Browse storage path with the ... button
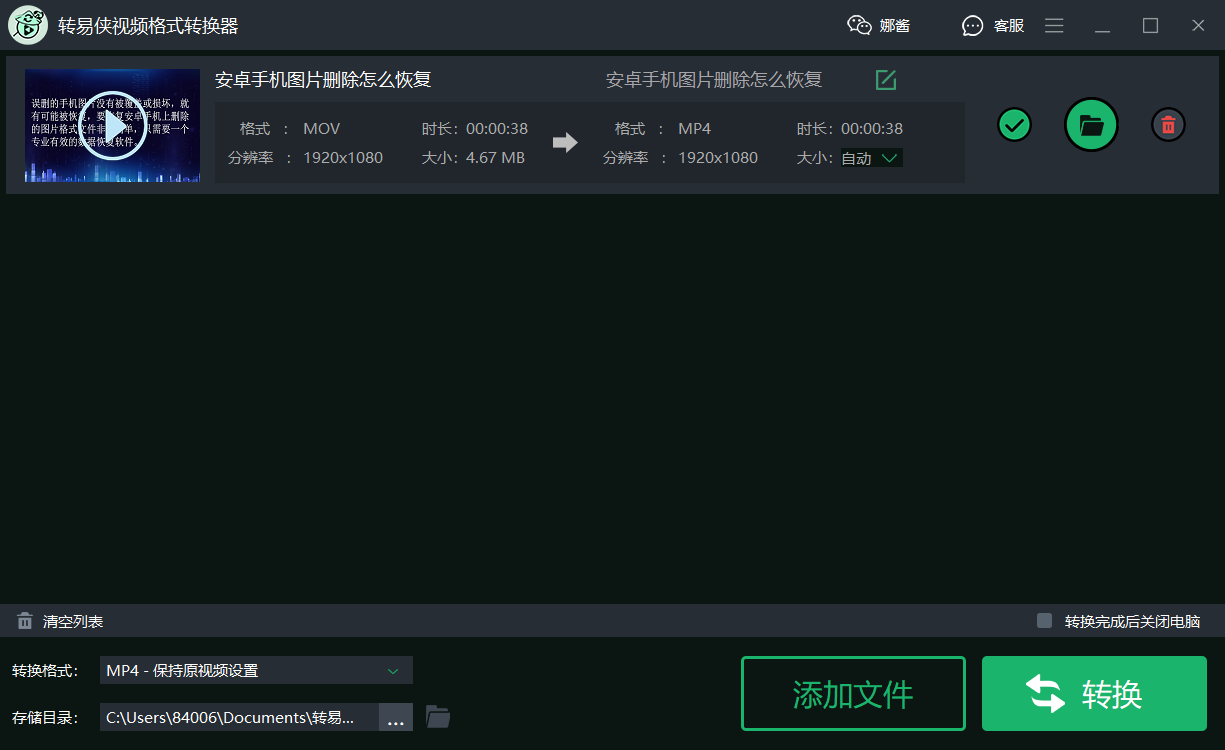 (x=396, y=717)
